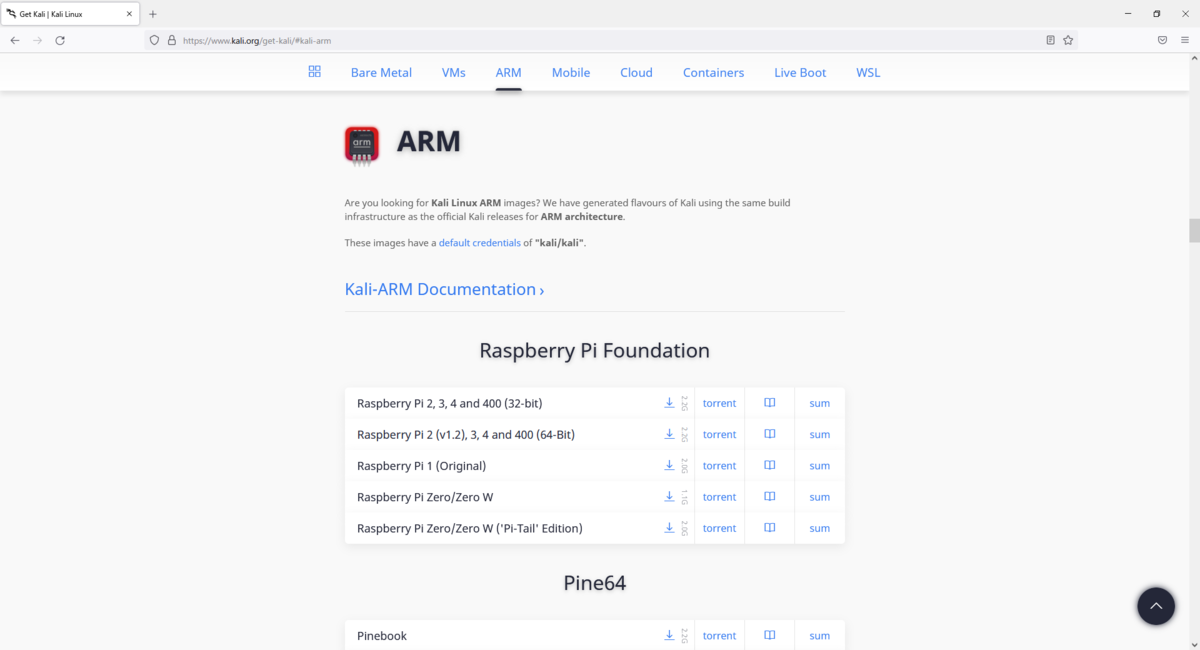The height and width of the screenshot is (650, 1200).
Task: Go forward with the browser arrow
Action: pos(37,40)
